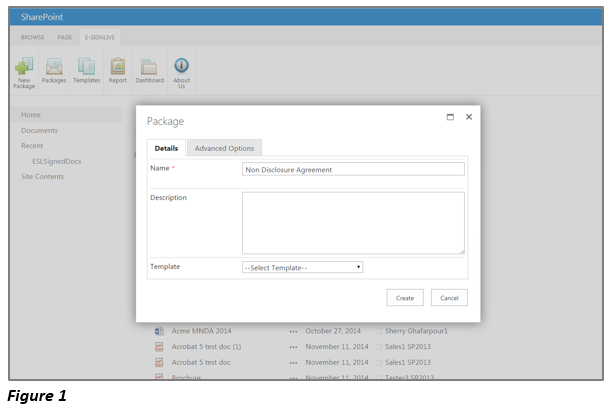Click the About Us info icon
The image size is (612, 411).
click(x=181, y=65)
